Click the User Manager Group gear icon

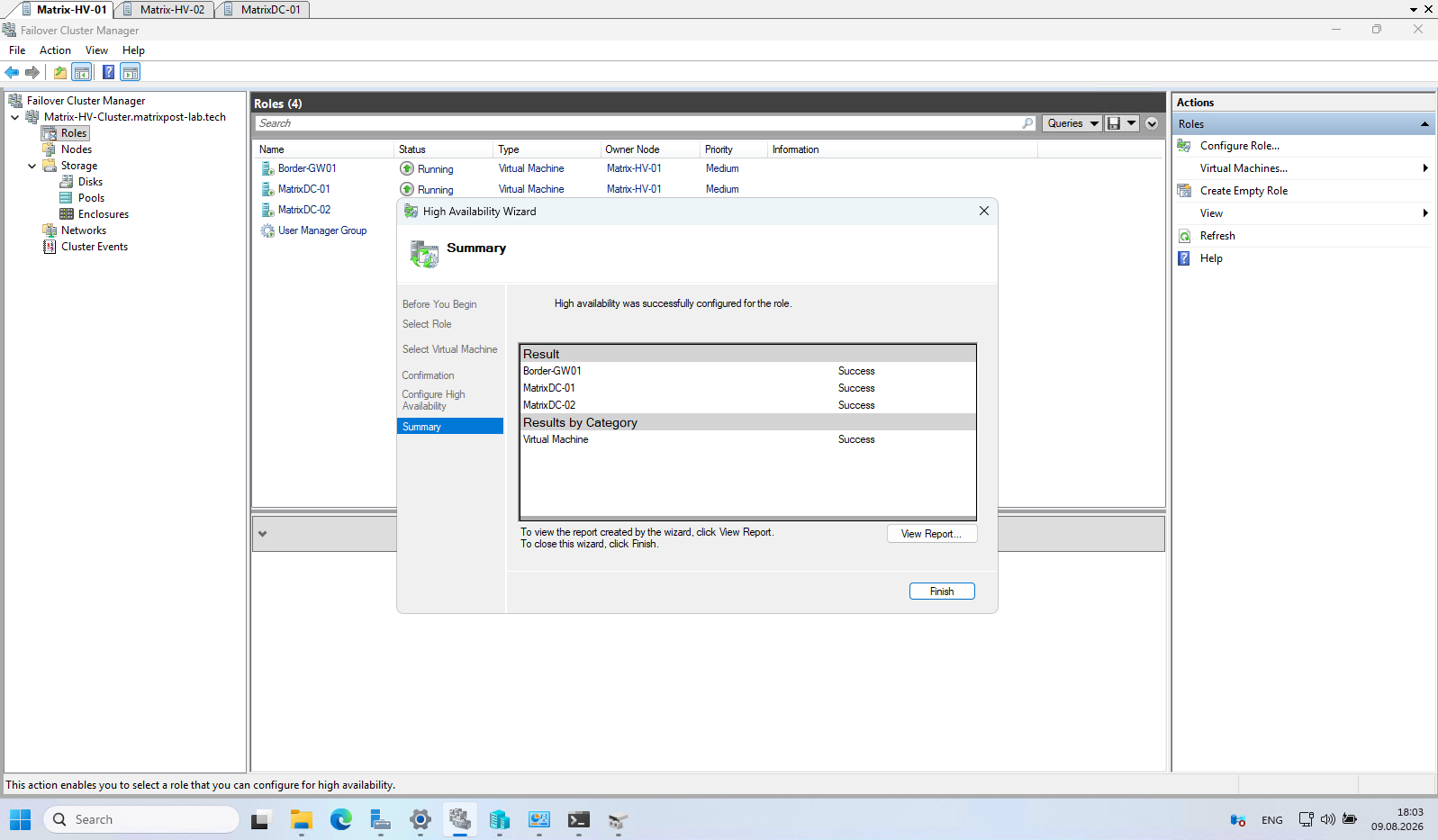267,230
